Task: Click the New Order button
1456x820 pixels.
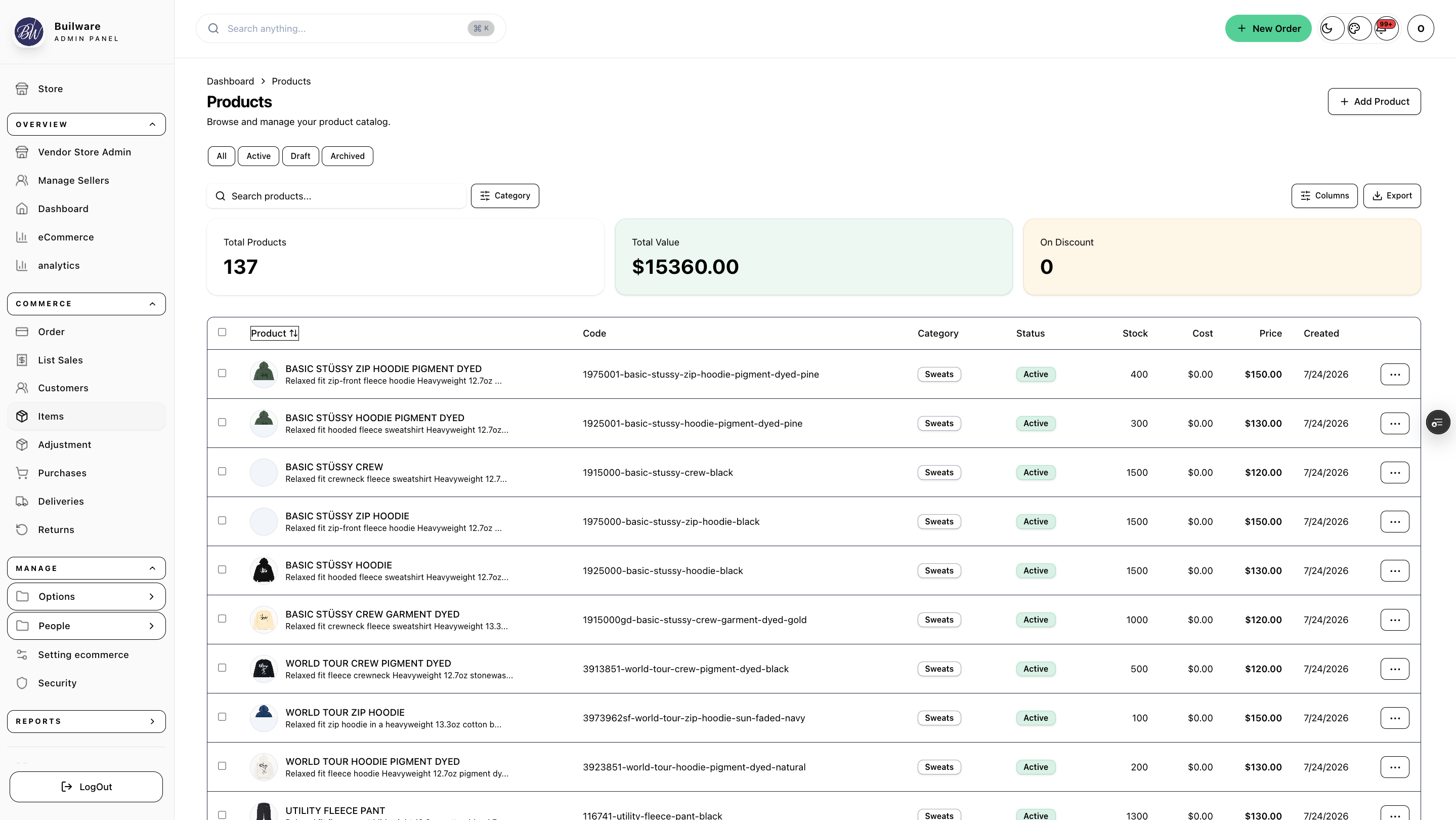Action: 1268,28
